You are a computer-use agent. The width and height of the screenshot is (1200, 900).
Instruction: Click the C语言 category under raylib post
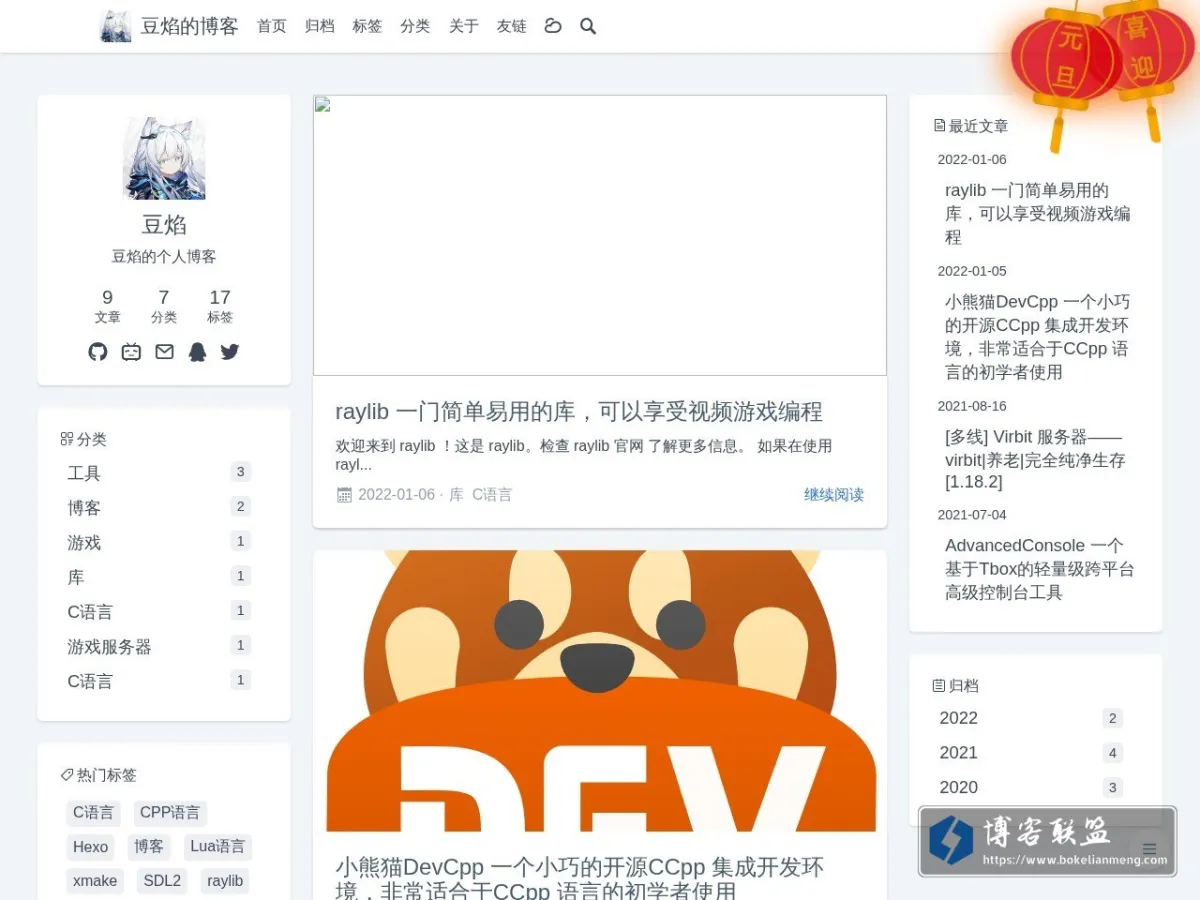492,494
